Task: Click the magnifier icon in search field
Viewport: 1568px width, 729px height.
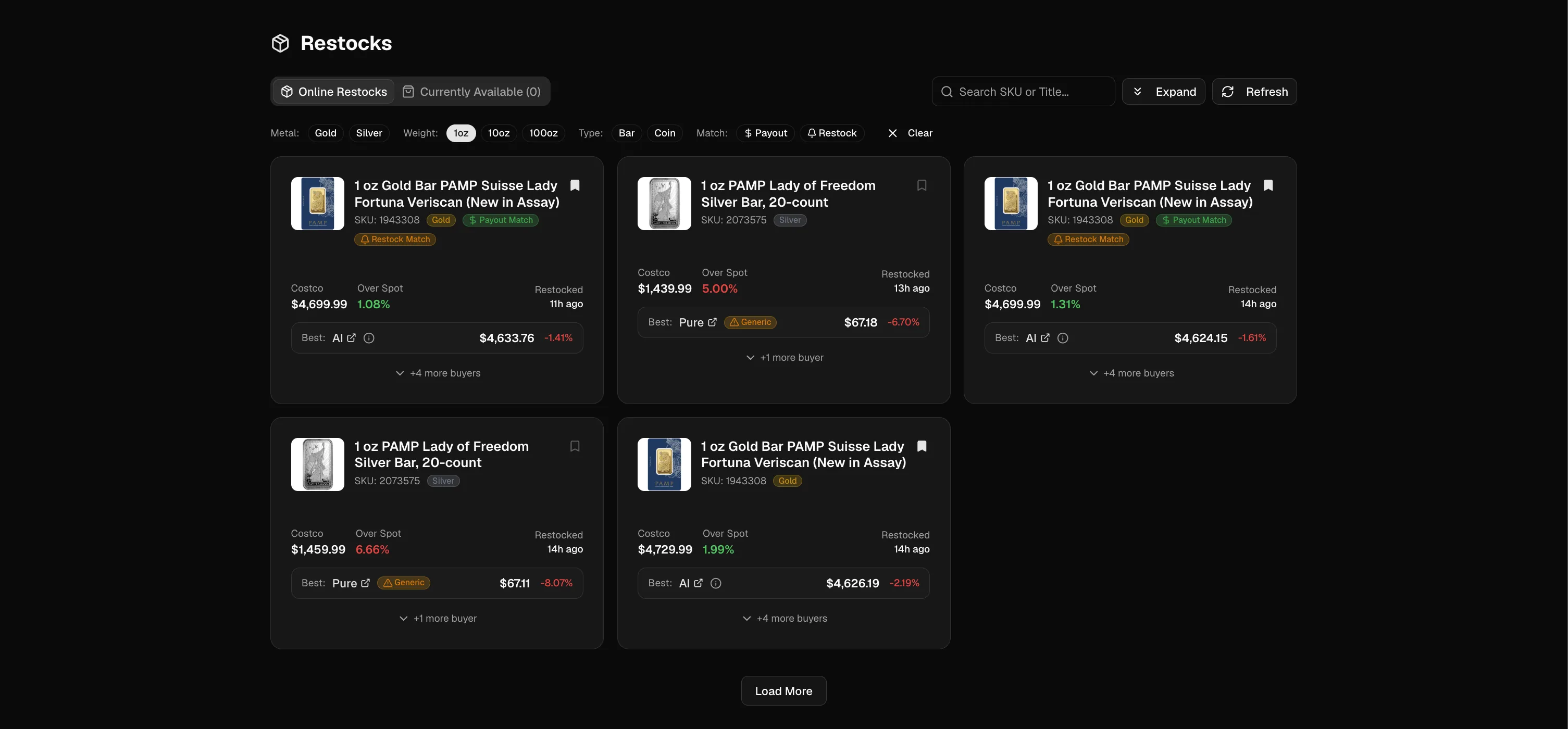Action: [x=947, y=92]
